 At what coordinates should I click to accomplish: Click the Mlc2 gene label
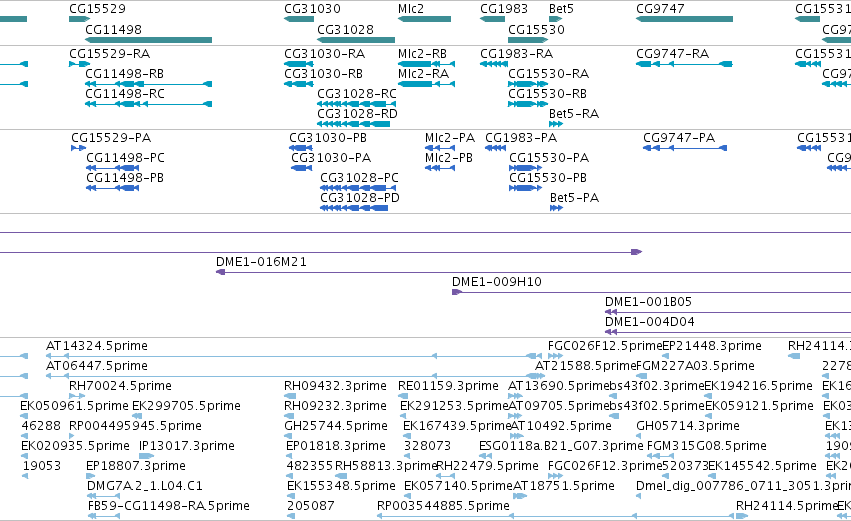[411, 9]
